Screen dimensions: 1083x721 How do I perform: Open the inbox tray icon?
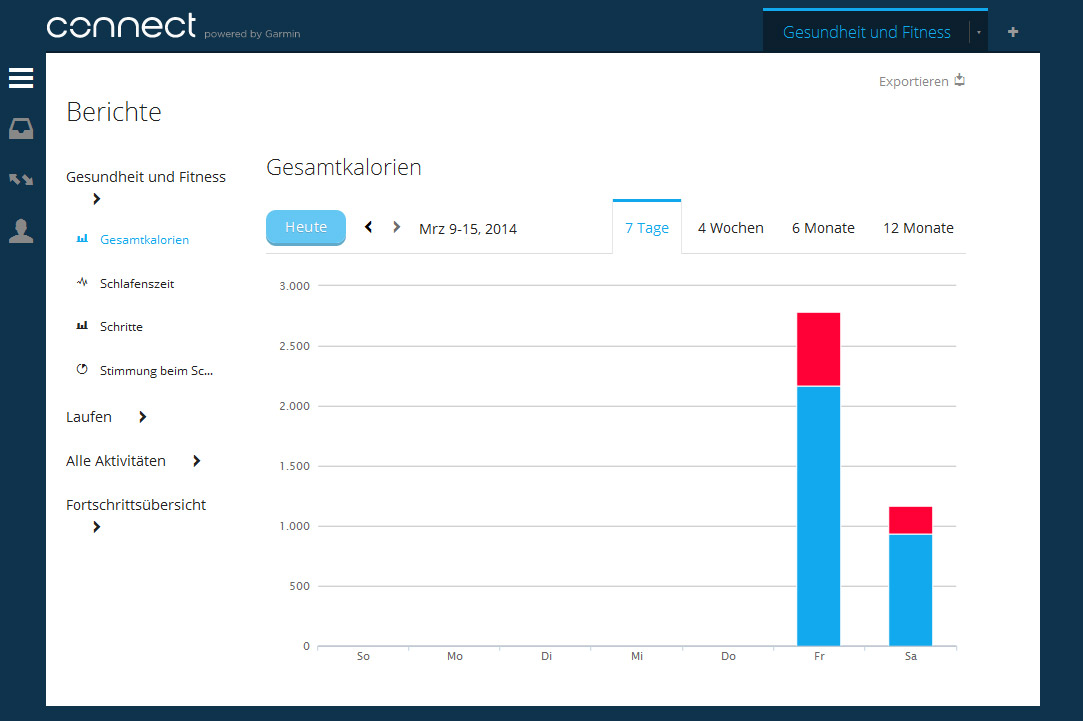tap(21, 129)
